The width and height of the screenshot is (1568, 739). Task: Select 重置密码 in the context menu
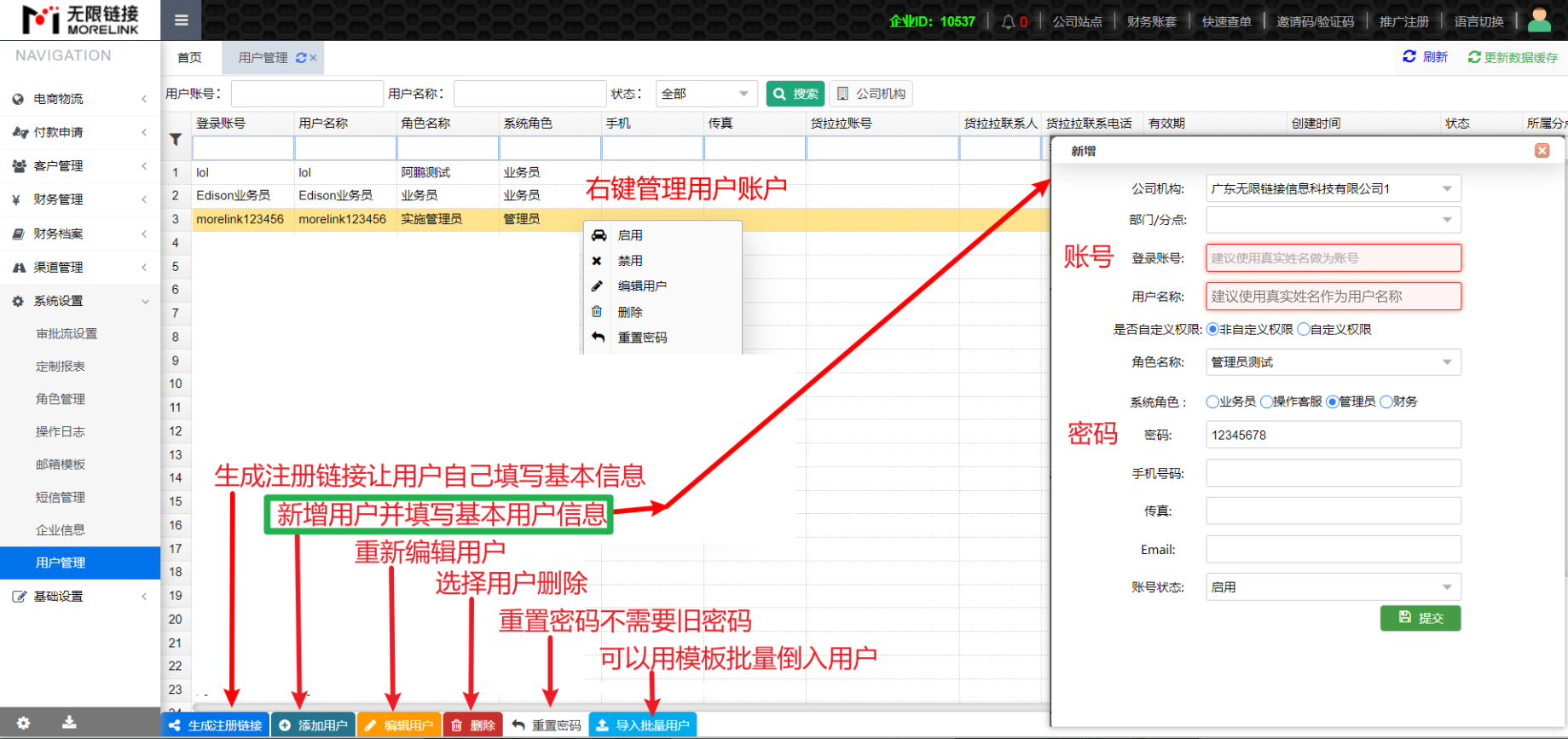[641, 338]
